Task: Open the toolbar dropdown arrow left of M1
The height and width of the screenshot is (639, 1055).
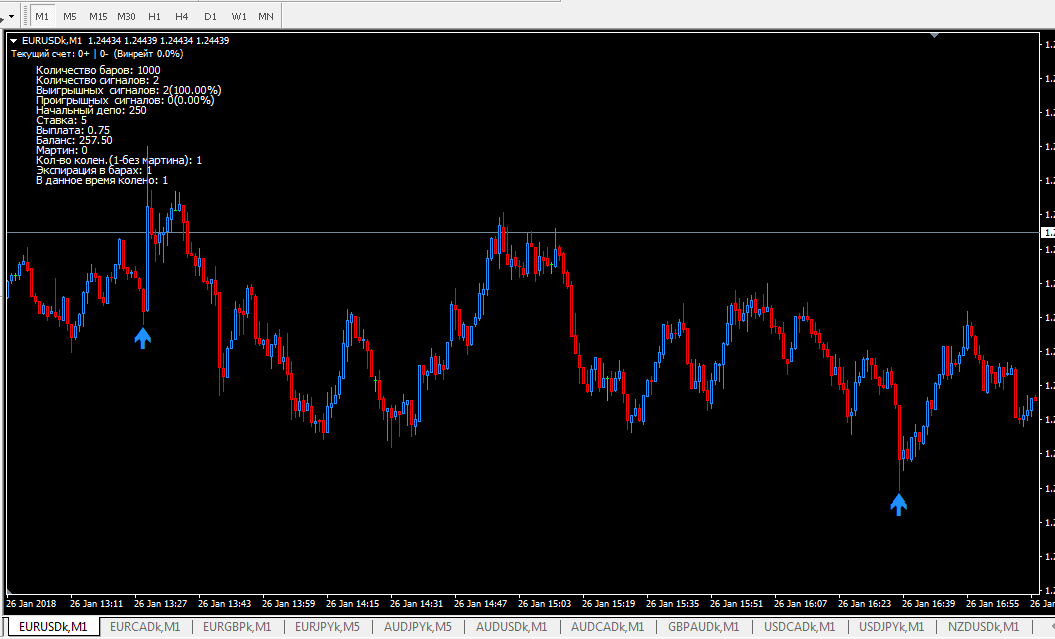Action: pyautogui.click(x=11, y=16)
